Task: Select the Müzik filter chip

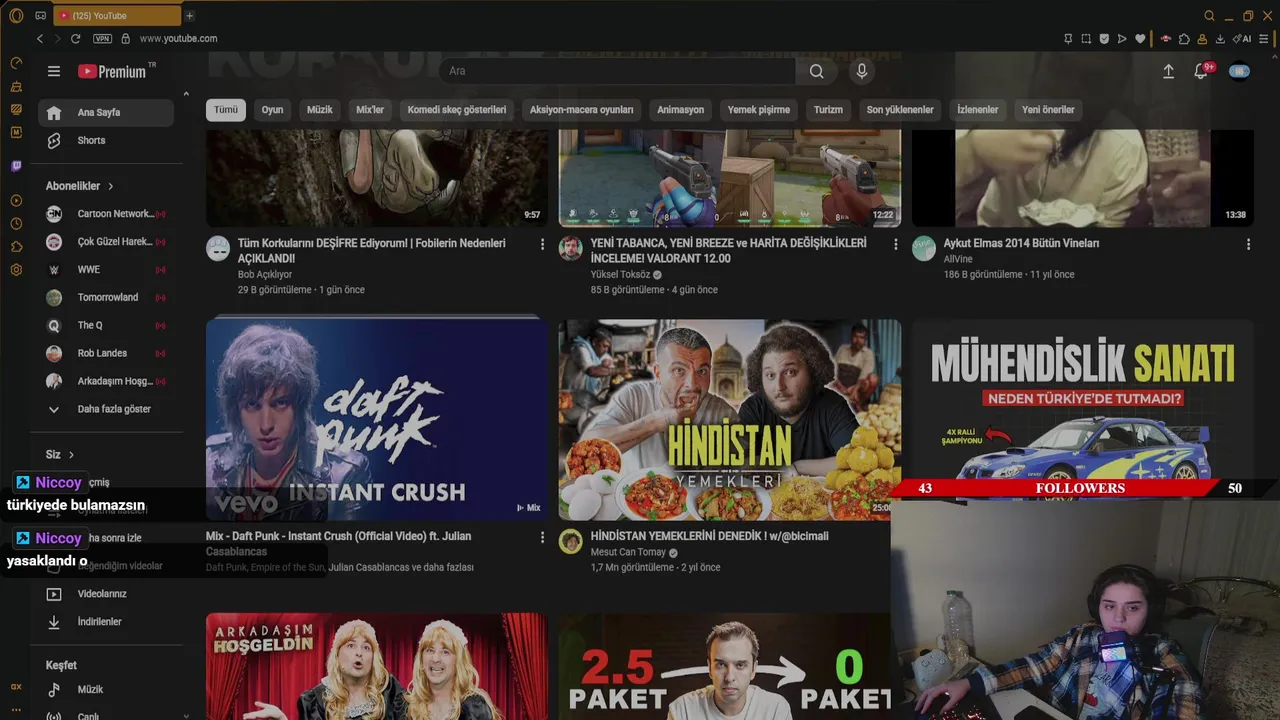Action: [x=320, y=110]
